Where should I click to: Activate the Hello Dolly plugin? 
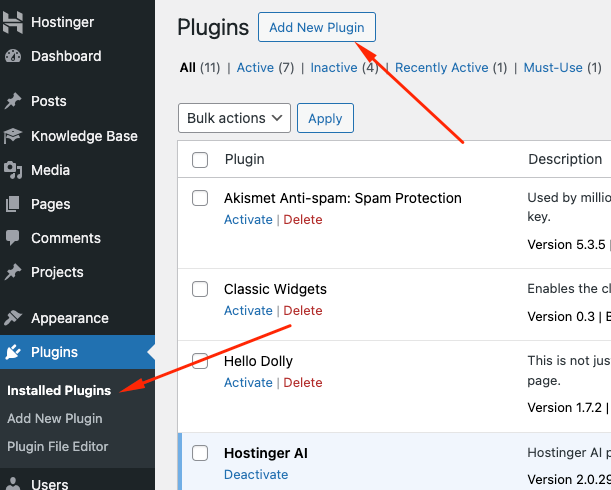click(248, 382)
